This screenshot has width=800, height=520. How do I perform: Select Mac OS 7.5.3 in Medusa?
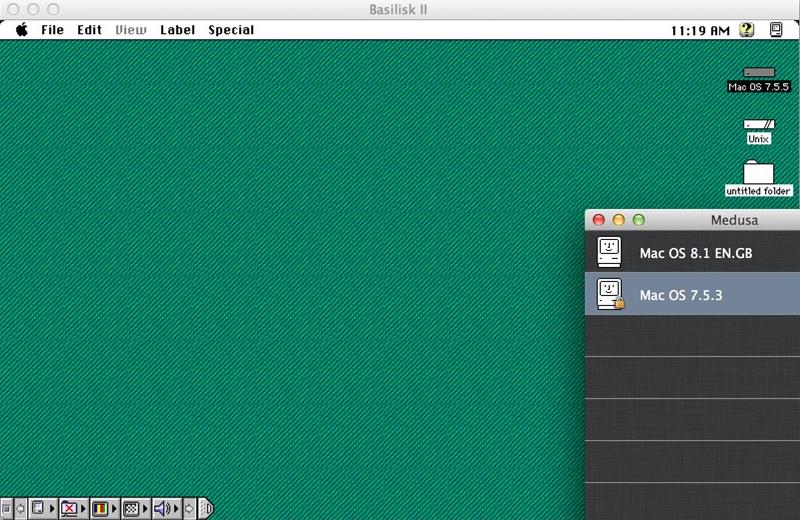pyautogui.click(x=692, y=294)
